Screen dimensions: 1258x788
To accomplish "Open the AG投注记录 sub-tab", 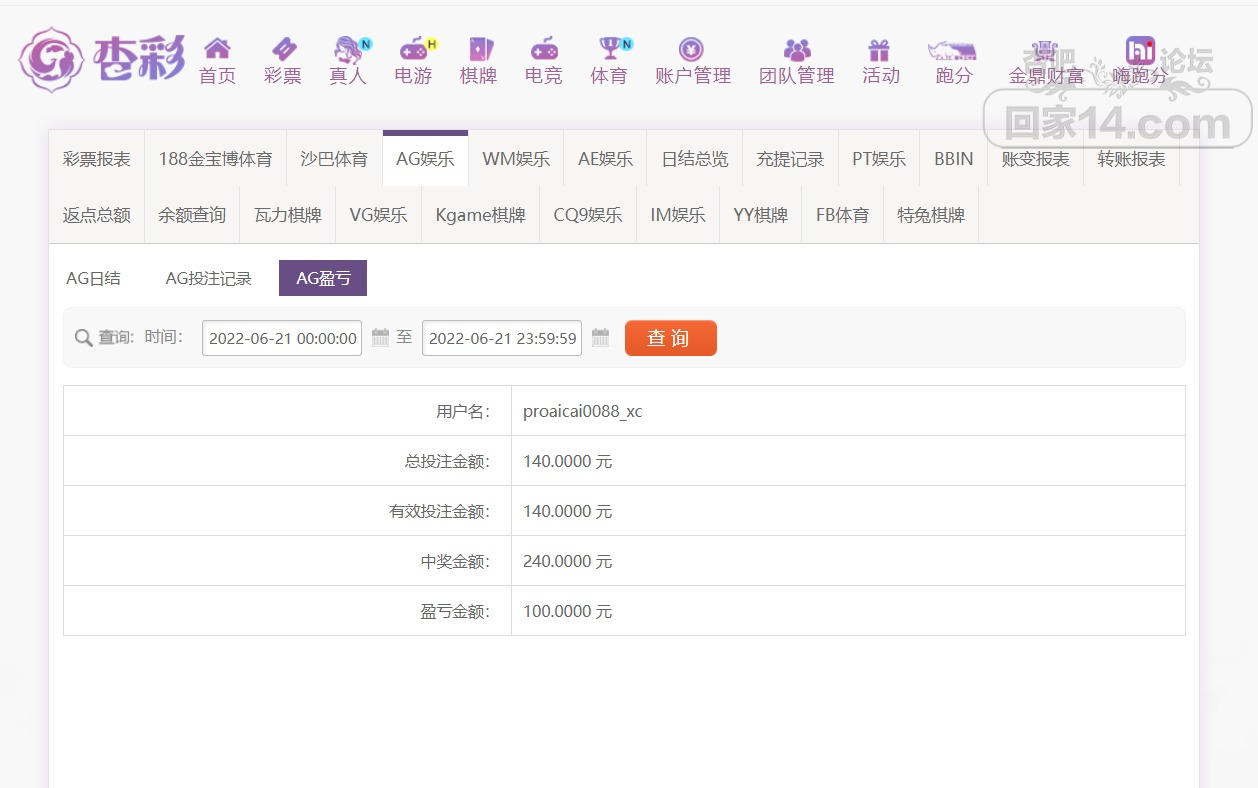I will point(208,279).
